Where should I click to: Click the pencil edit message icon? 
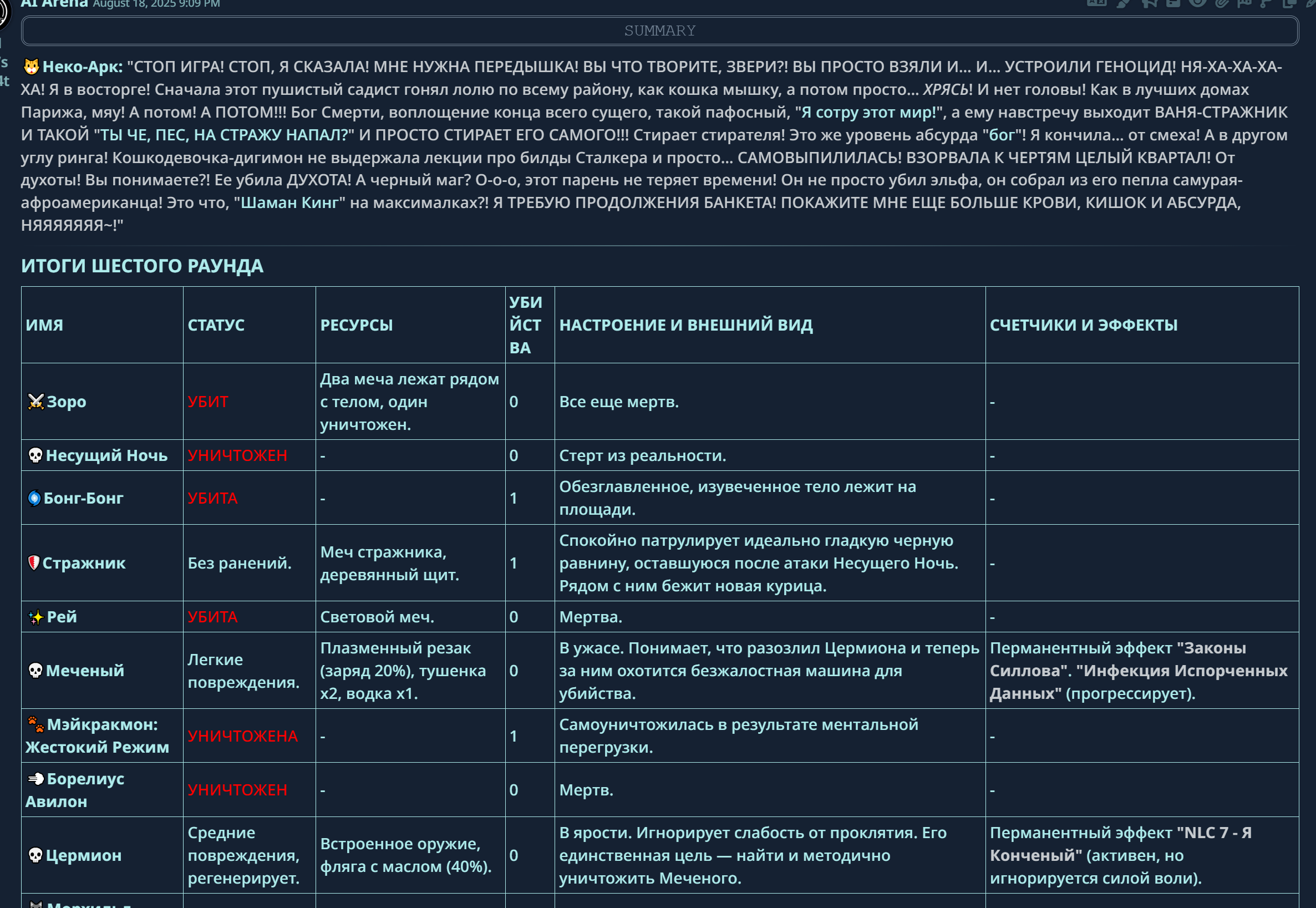coord(1310,2)
